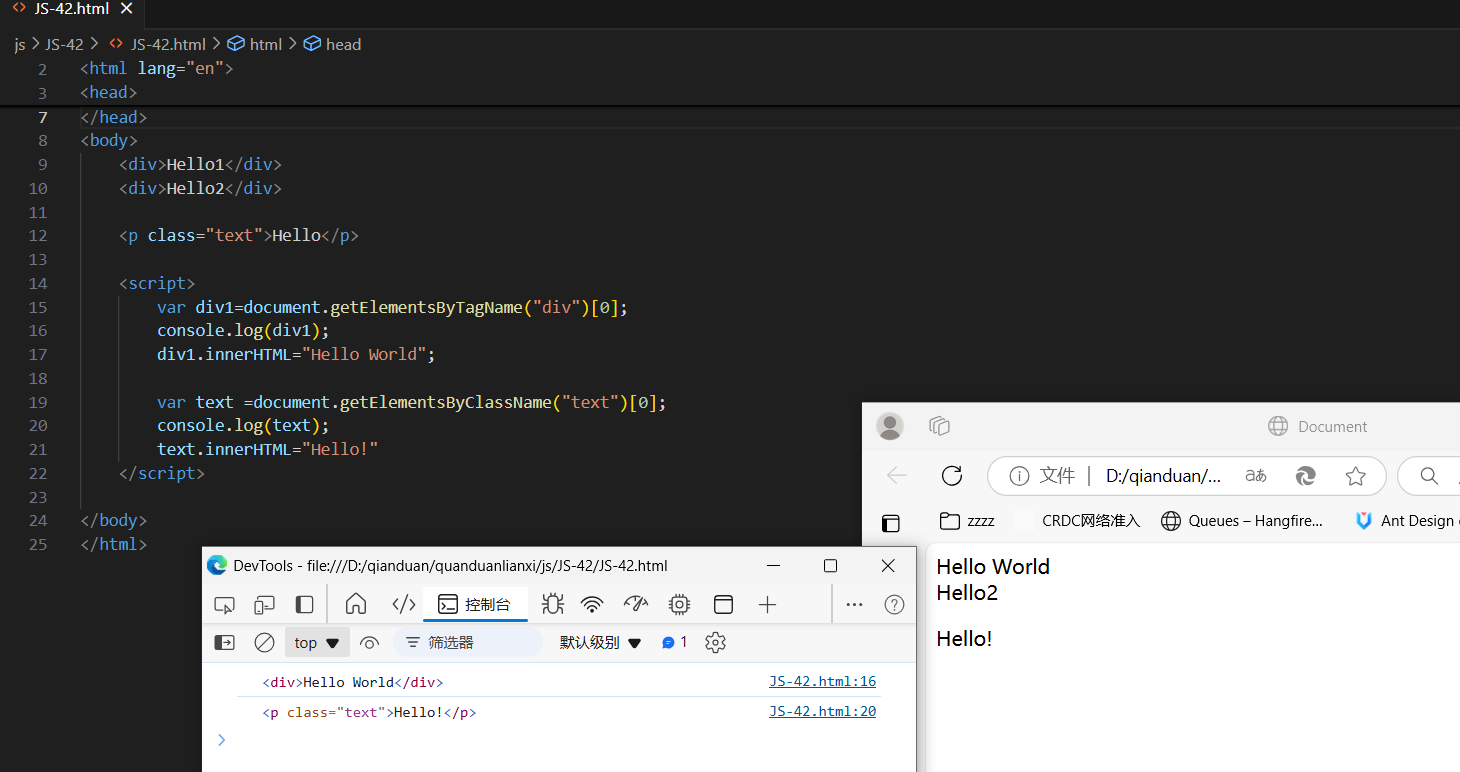Click the Hello! paragraph in page
Screen dimensions: 1460x772
[964, 639]
